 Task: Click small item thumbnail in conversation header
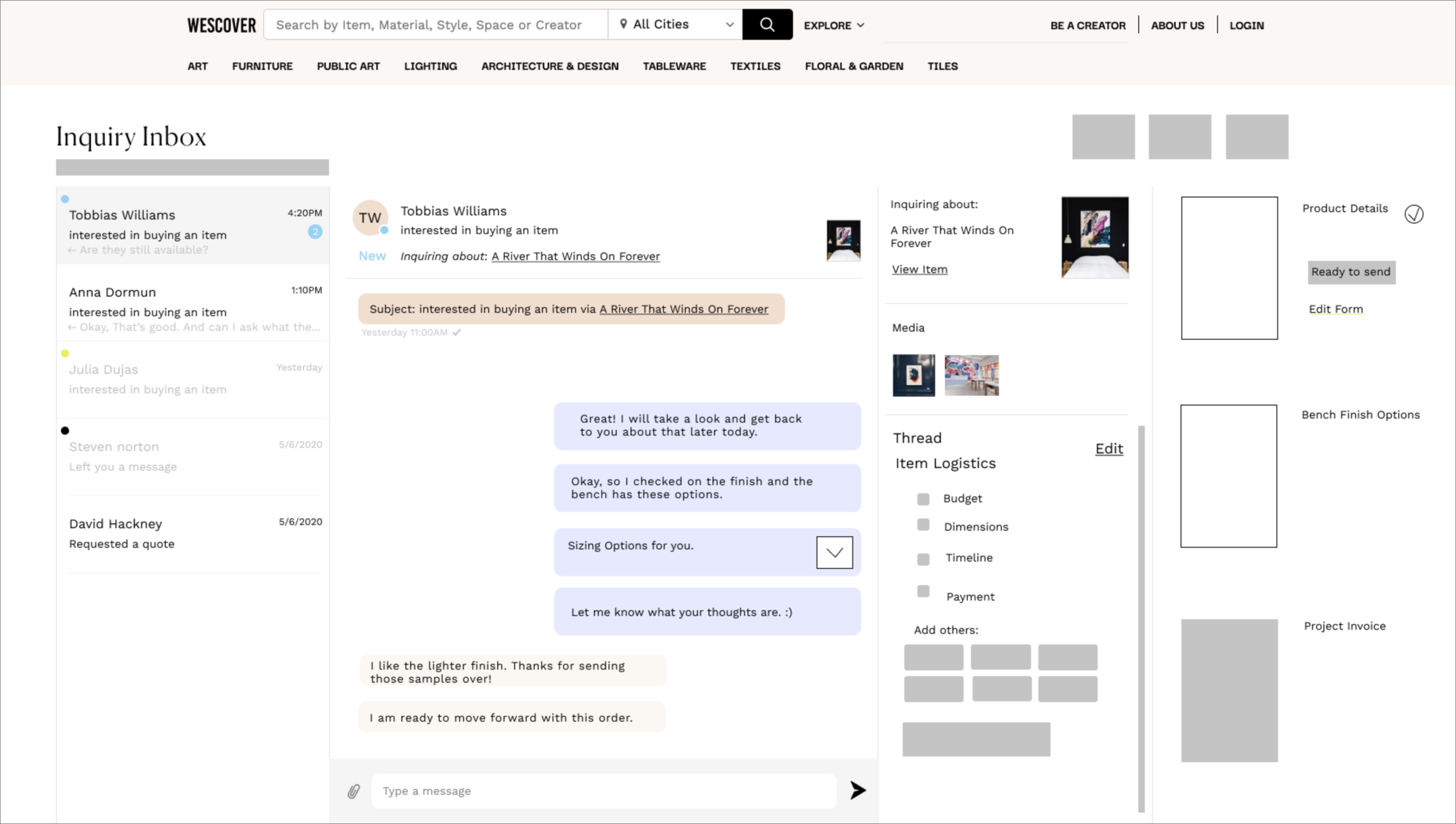pos(843,241)
